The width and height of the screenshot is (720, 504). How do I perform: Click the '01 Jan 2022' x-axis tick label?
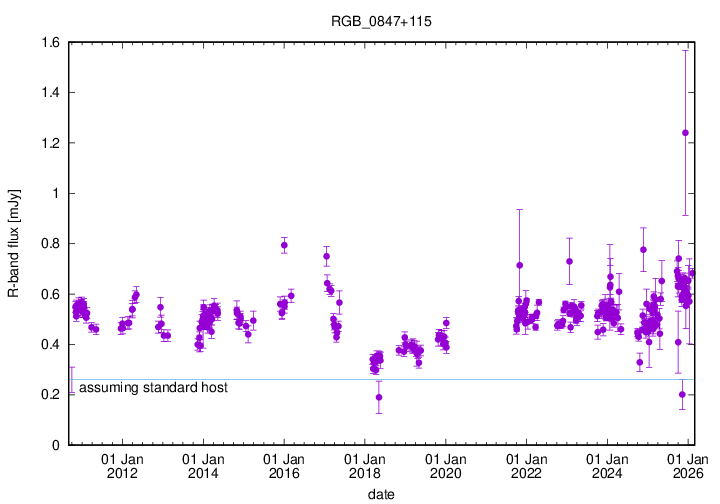coord(526,466)
